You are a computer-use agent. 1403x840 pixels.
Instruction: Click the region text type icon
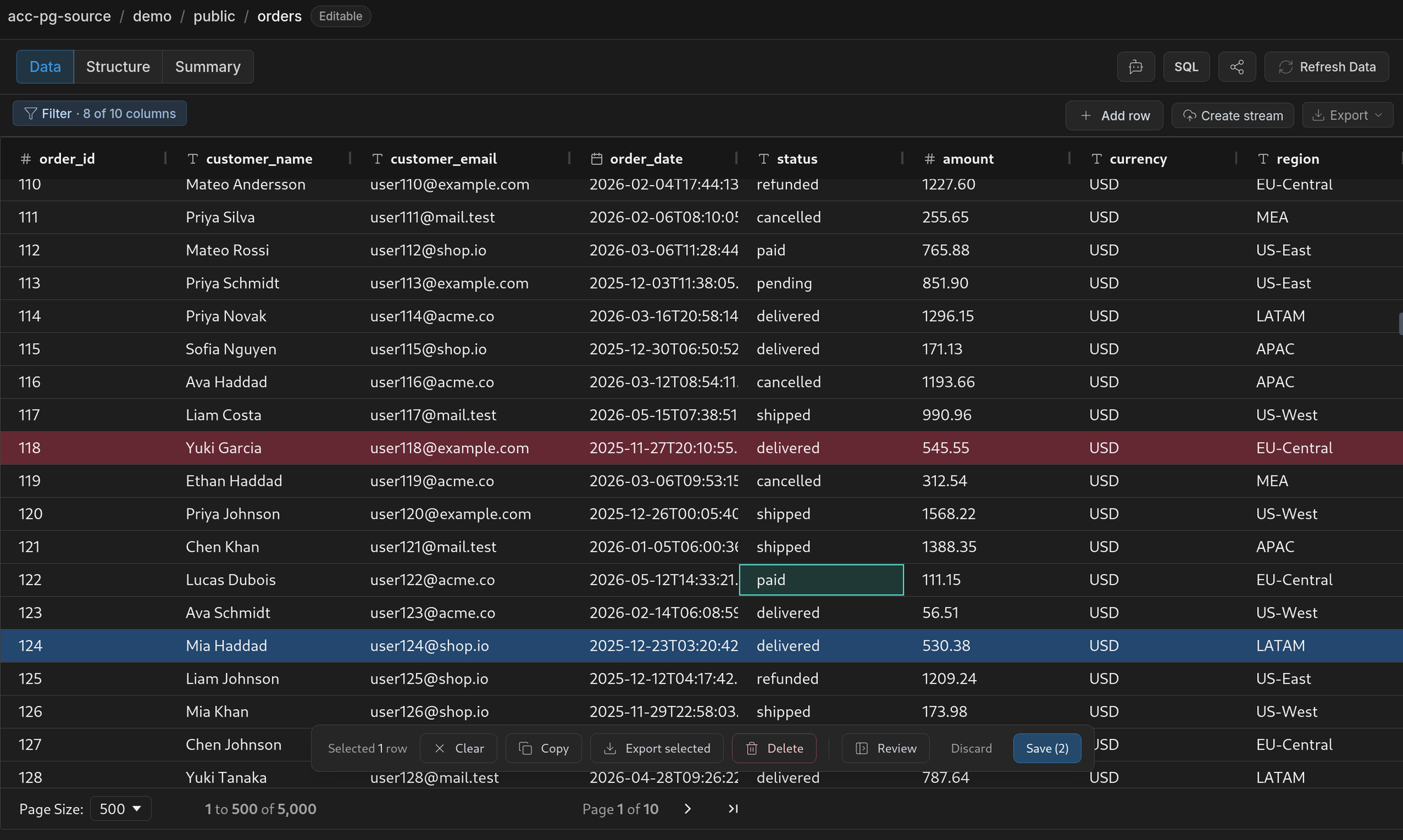coord(1263,159)
